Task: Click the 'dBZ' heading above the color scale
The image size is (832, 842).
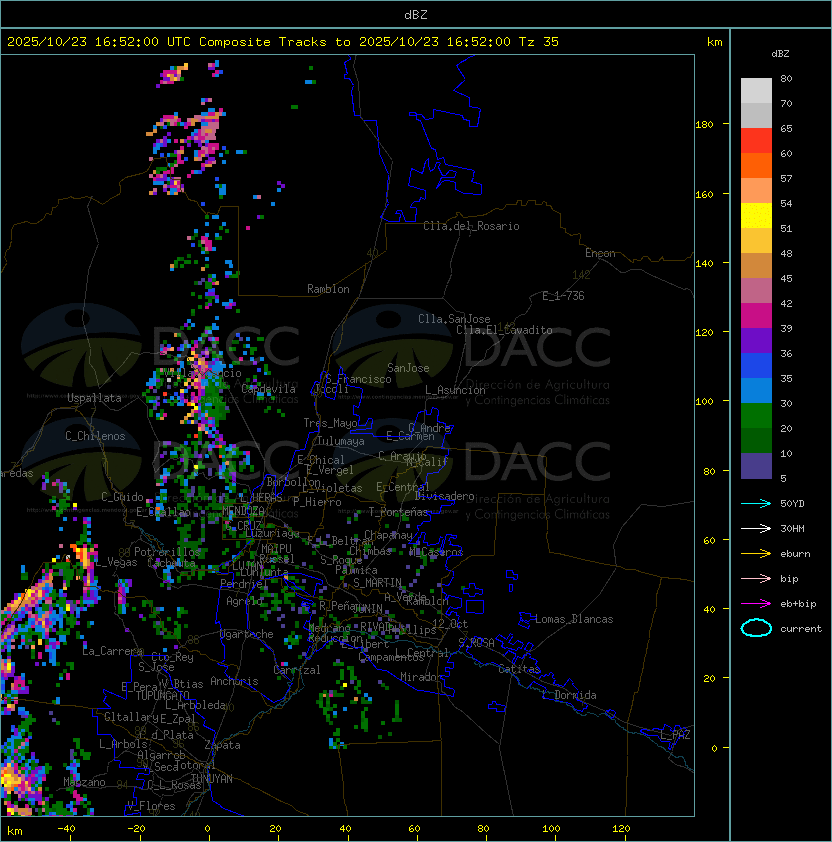Action: (780, 54)
